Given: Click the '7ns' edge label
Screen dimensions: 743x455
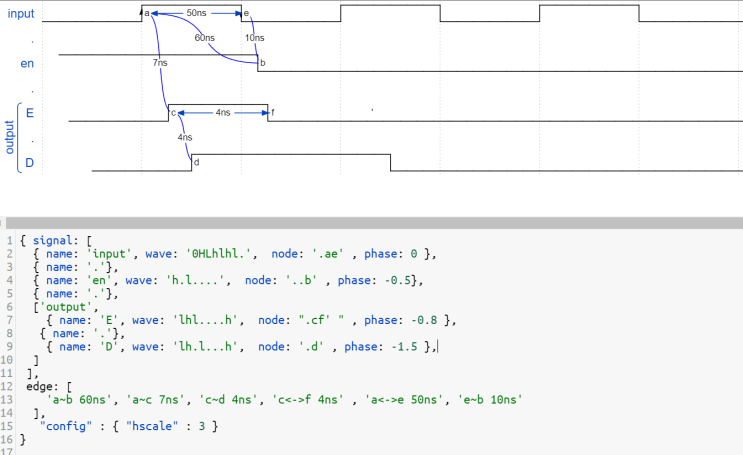Looking at the screenshot, I should tap(160, 63).
